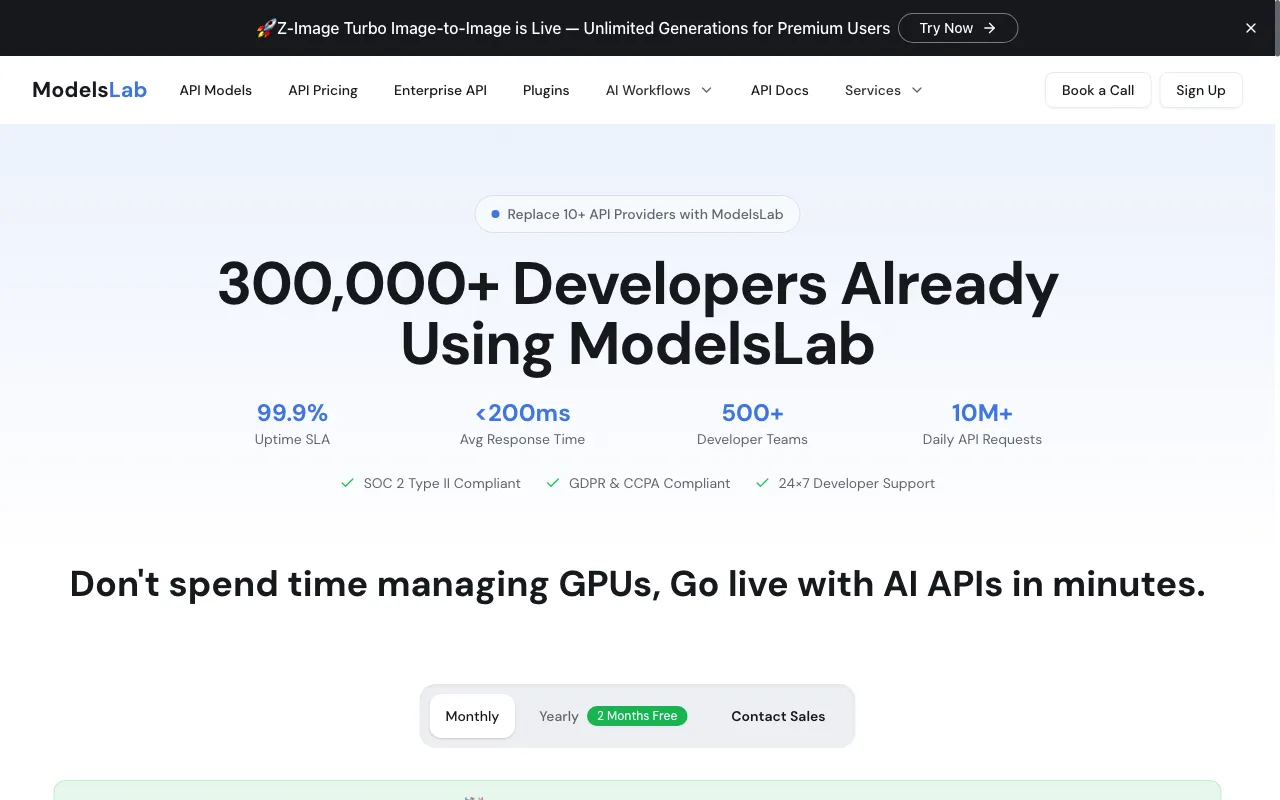This screenshot has height=800, width=1280.
Task: Click the 'Developer Teams' label
Action: pos(752,439)
